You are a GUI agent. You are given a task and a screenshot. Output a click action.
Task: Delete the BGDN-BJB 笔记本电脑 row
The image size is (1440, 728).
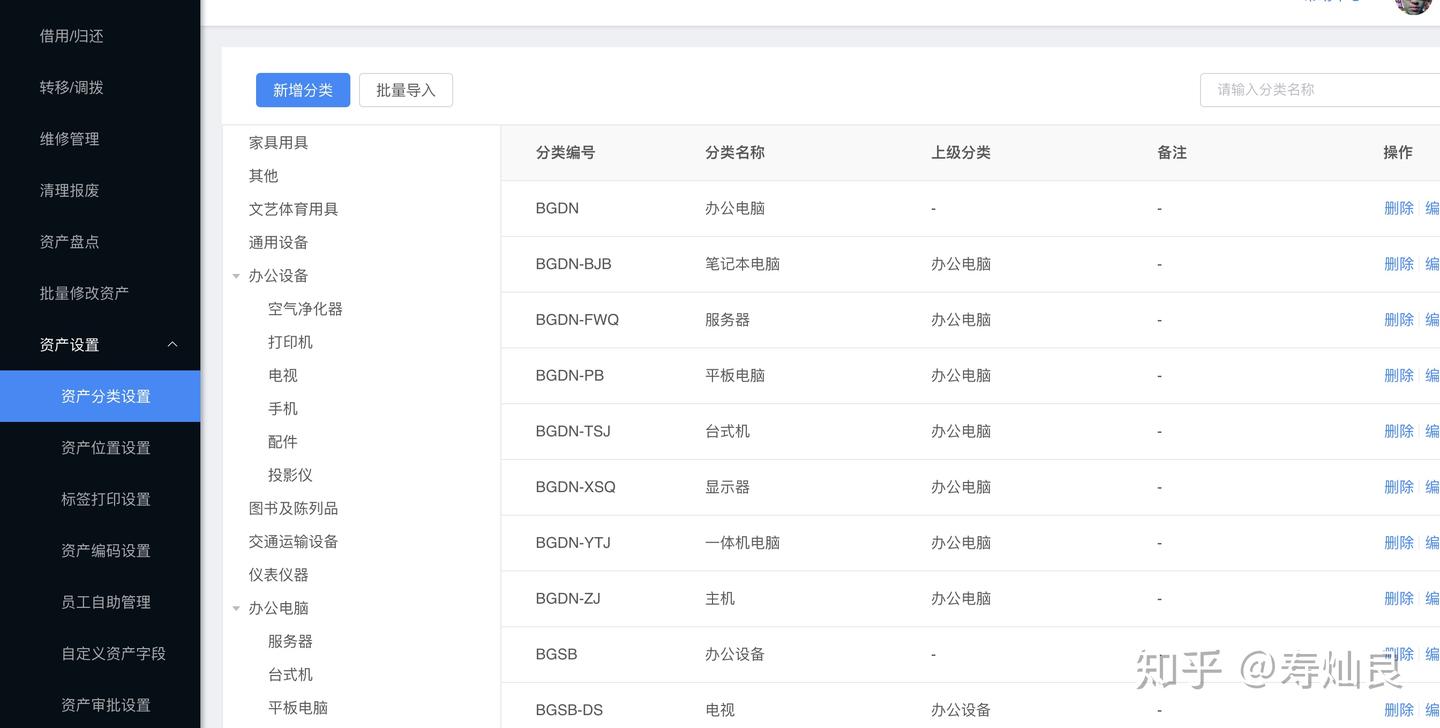point(1398,264)
